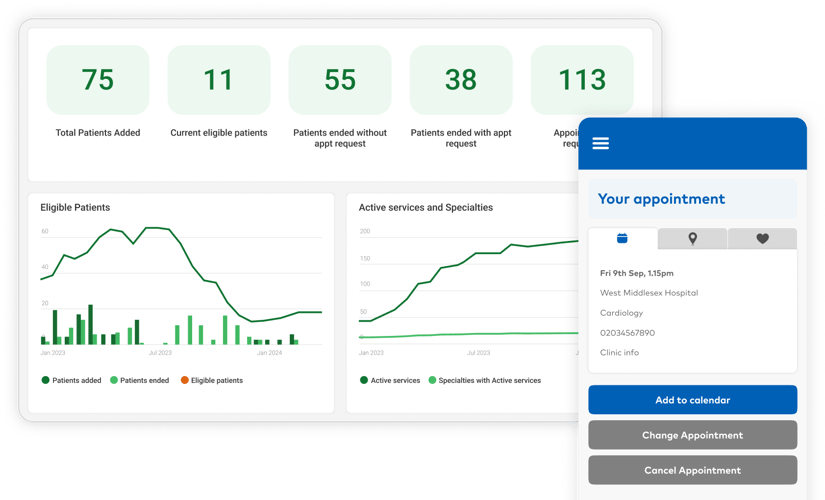Switch to the location pin tab
Viewport: 825px width, 500px height.
692,238
